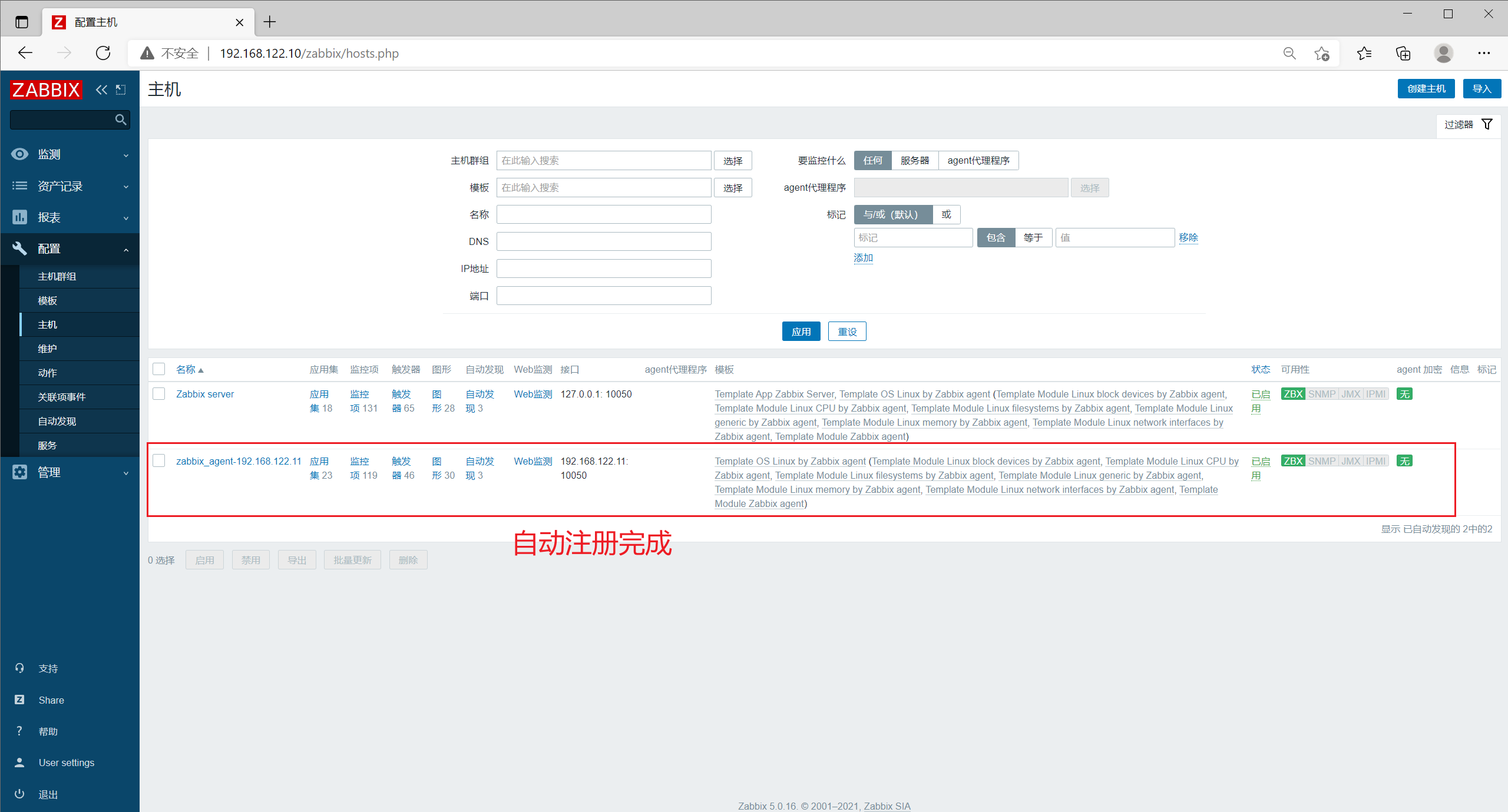The image size is (1508, 812).
Task: Select 与/或 (默认) tag mode
Action: click(894, 214)
